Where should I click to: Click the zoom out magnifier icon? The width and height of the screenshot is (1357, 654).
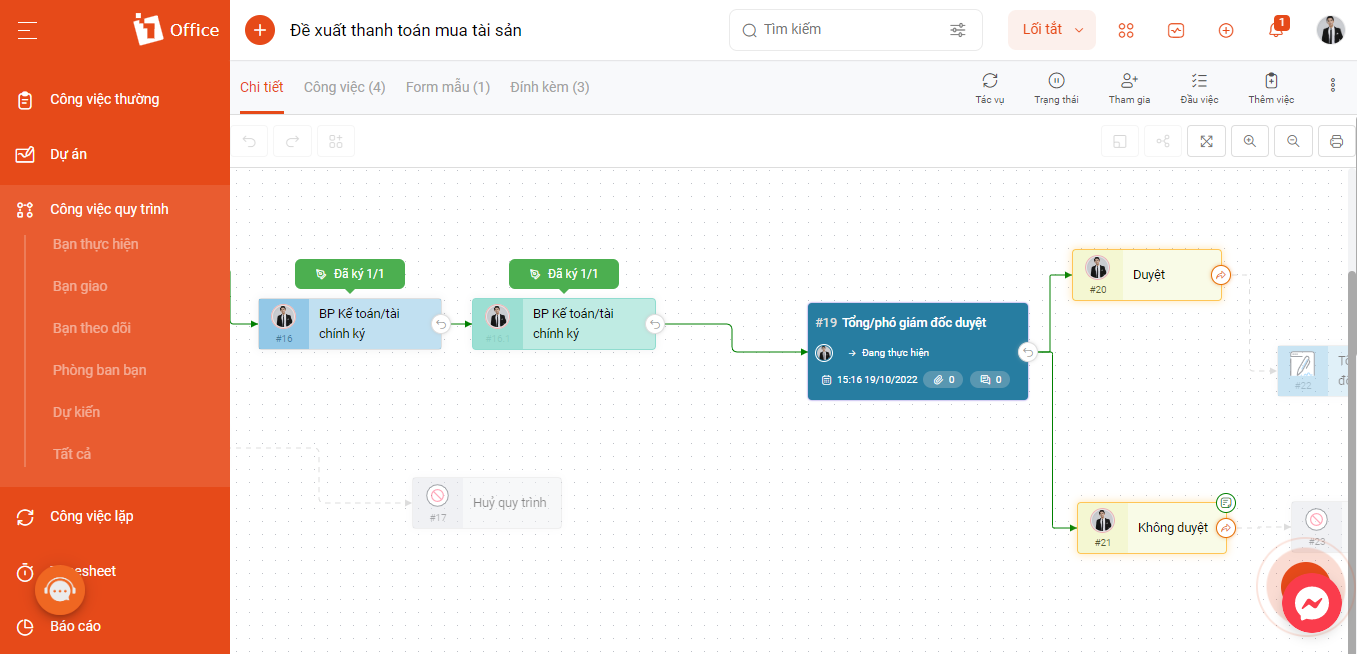1293,142
